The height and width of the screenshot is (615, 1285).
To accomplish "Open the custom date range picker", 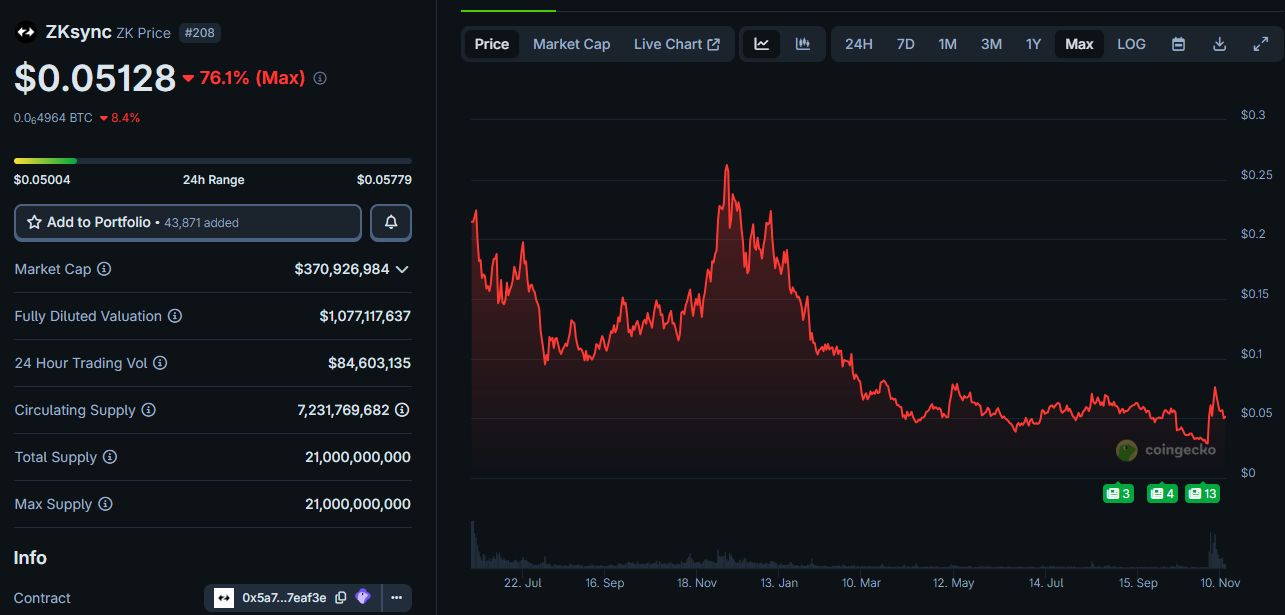I will (1178, 43).
